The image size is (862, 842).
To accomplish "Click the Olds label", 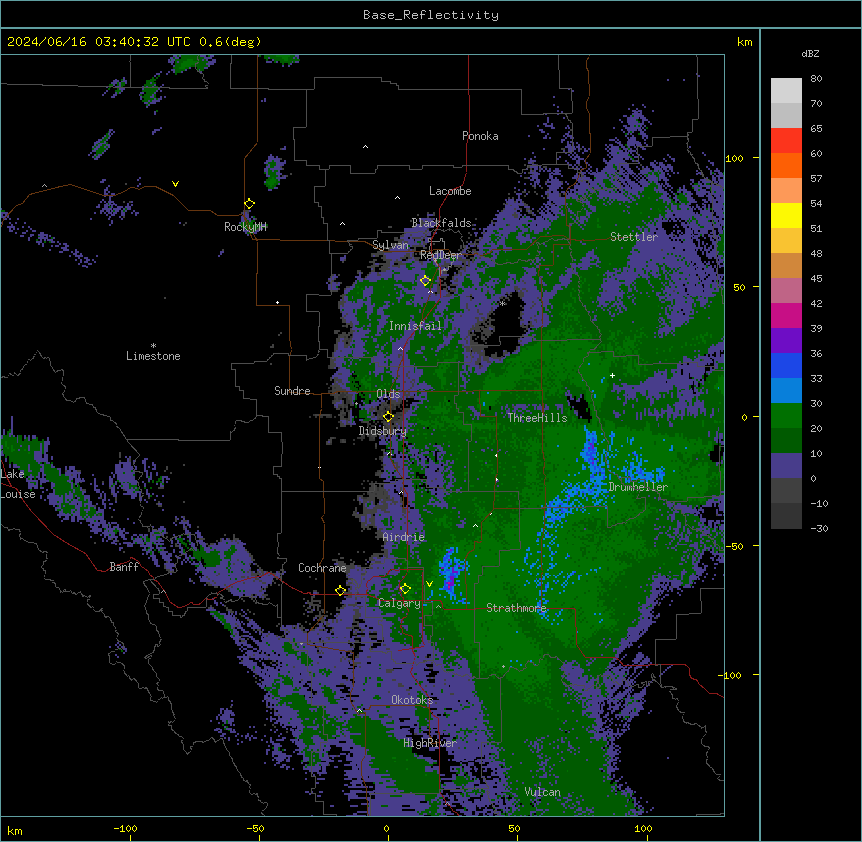I will [388, 394].
